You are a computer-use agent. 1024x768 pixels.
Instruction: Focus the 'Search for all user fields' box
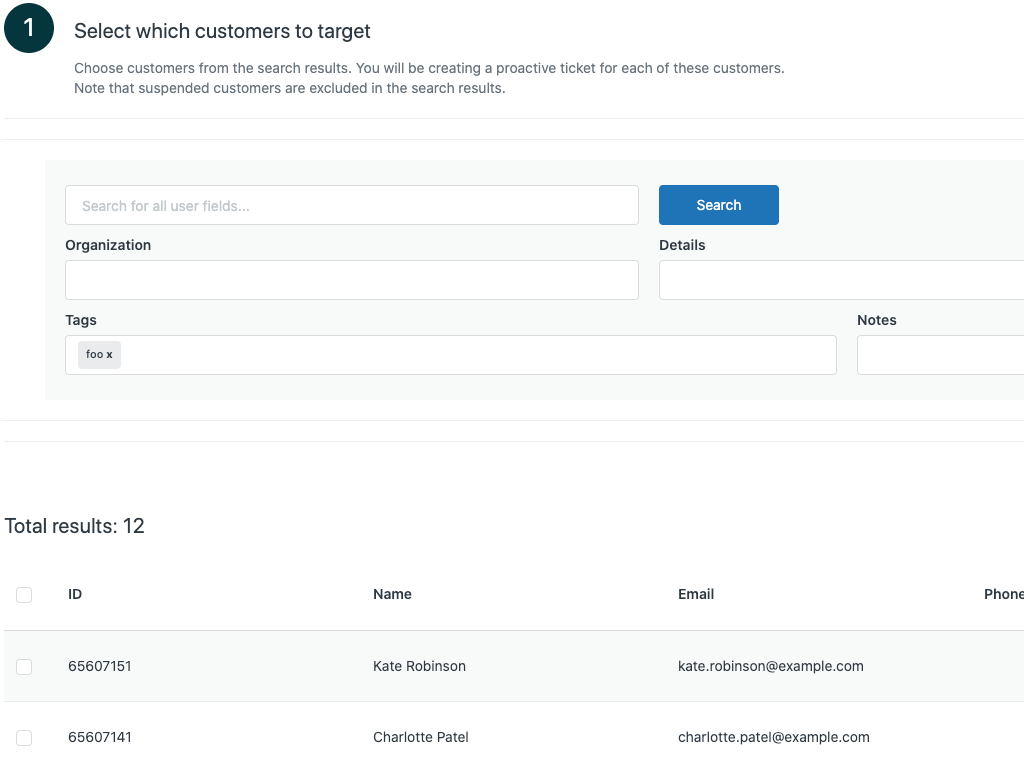pyautogui.click(x=351, y=205)
